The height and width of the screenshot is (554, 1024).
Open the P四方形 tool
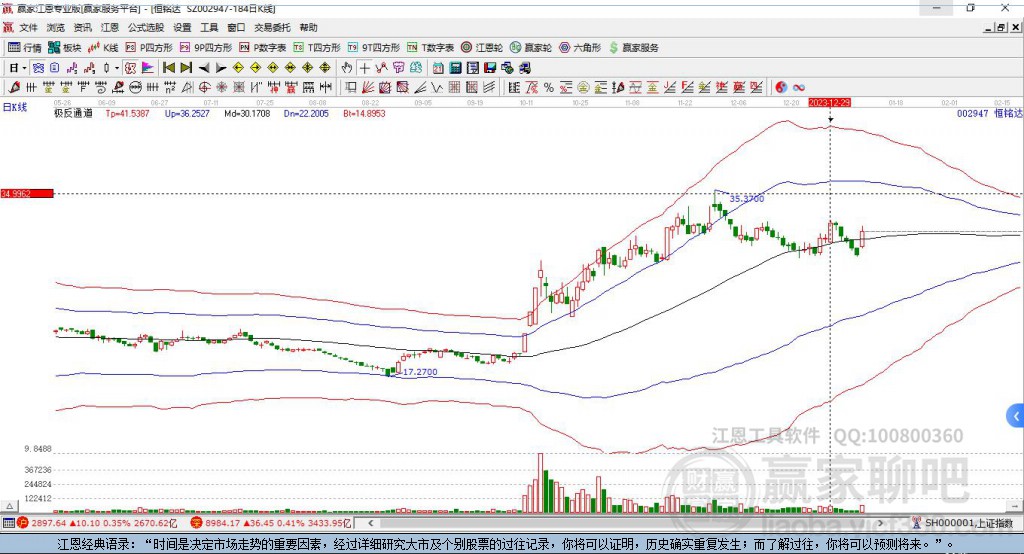(x=149, y=48)
